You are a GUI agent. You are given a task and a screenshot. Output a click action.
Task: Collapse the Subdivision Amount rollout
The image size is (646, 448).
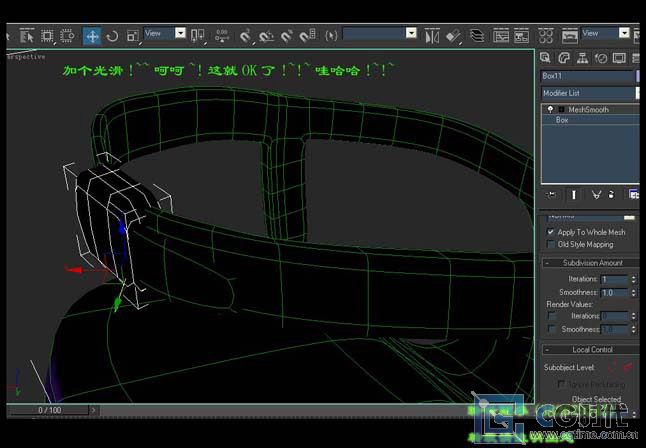[x=593, y=262]
